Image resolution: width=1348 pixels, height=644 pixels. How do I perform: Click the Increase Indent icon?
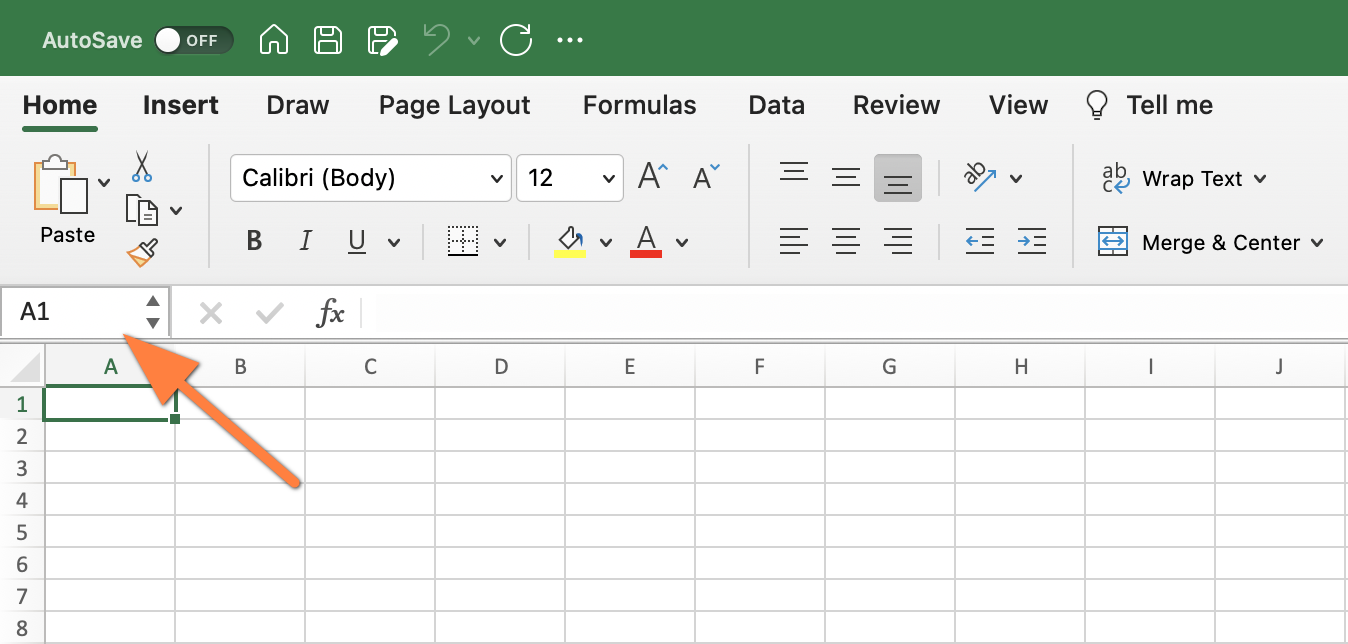pos(1032,241)
